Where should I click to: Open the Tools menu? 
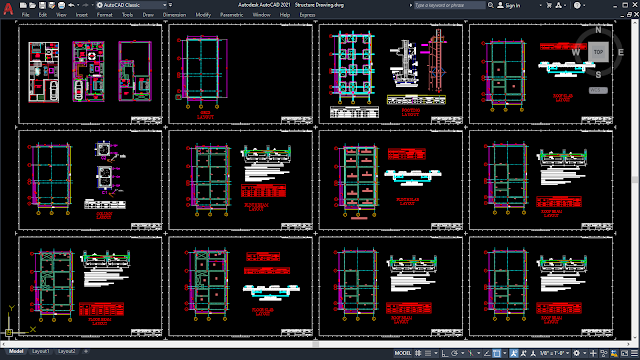[127, 15]
